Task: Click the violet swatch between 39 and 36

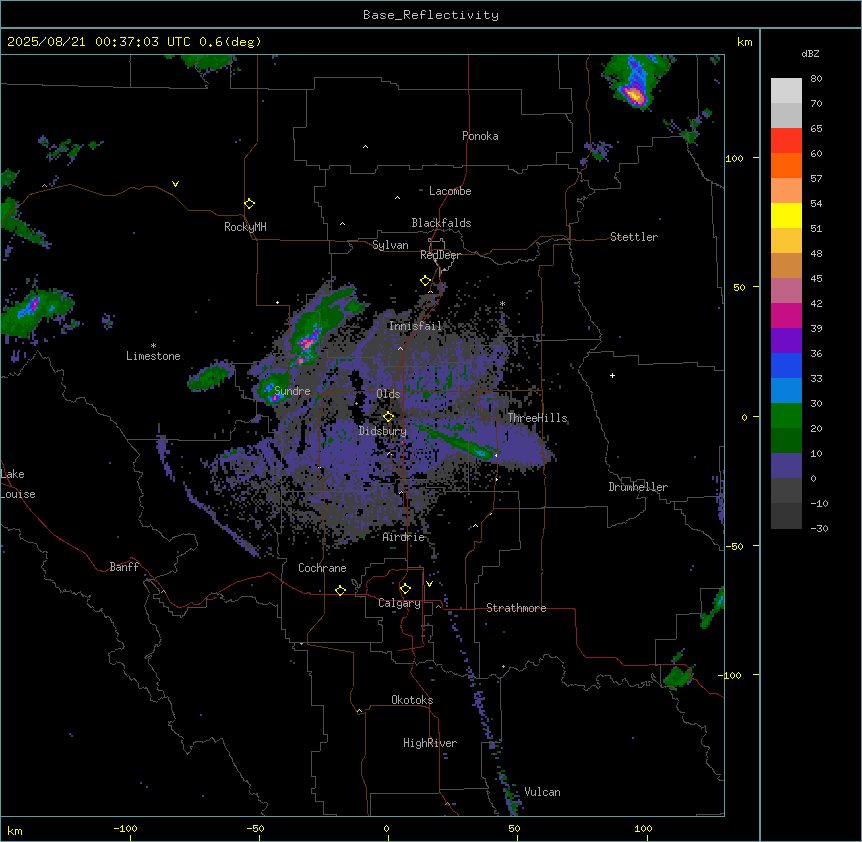Action: pos(786,341)
